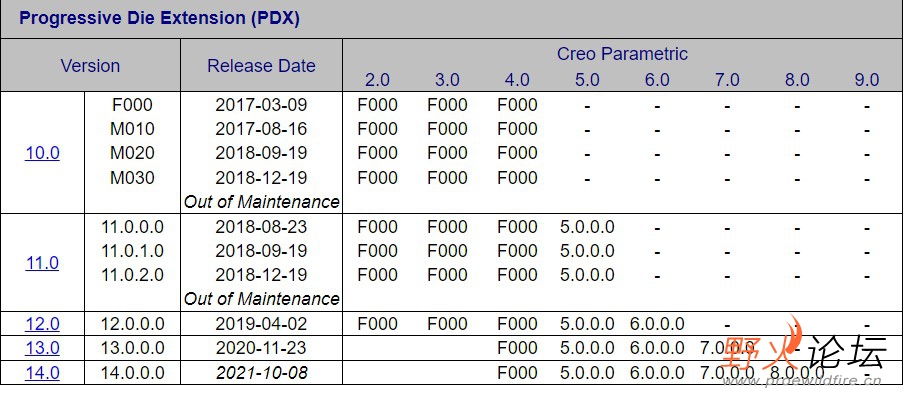Viewport: 906px width, 397px height.
Task: Click the Release Date column header
Action: (x=261, y=65)
